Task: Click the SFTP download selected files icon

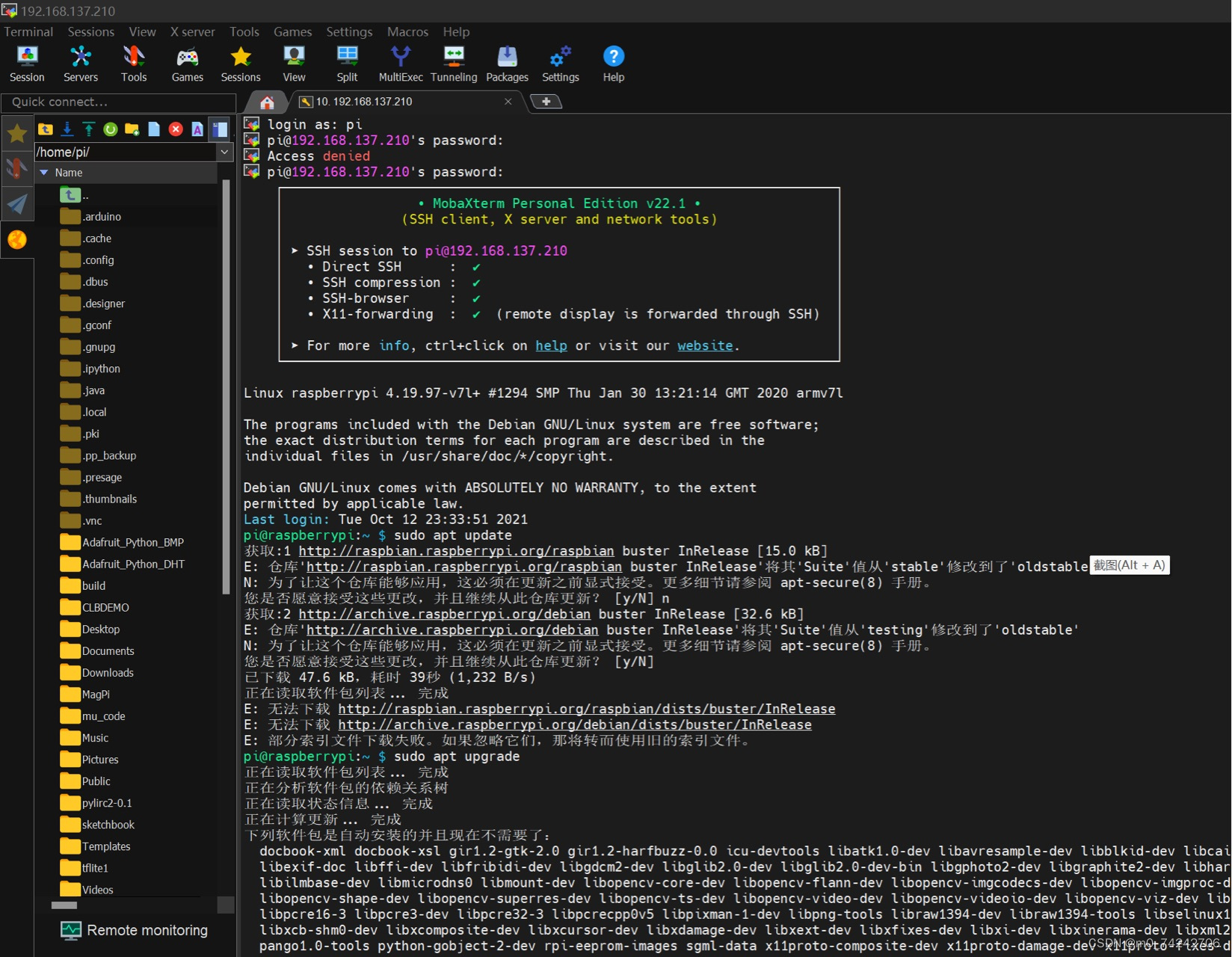Action: click(67, 129)
